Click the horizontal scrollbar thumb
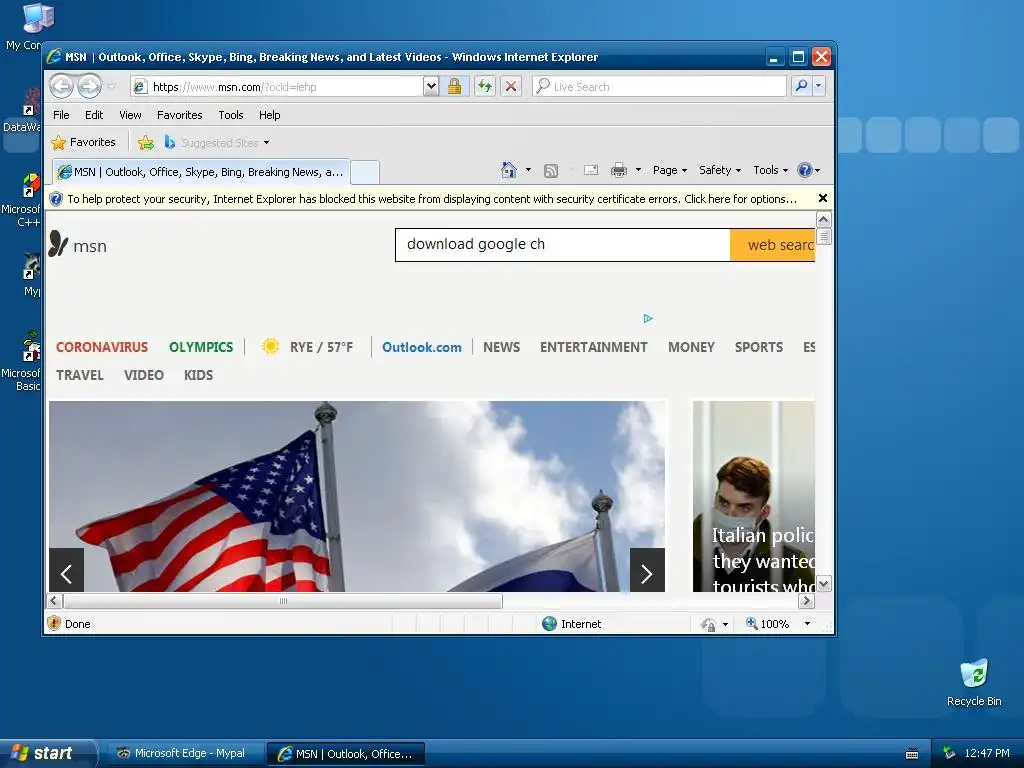Viewport: 1024px width, 768px height. 283,601
